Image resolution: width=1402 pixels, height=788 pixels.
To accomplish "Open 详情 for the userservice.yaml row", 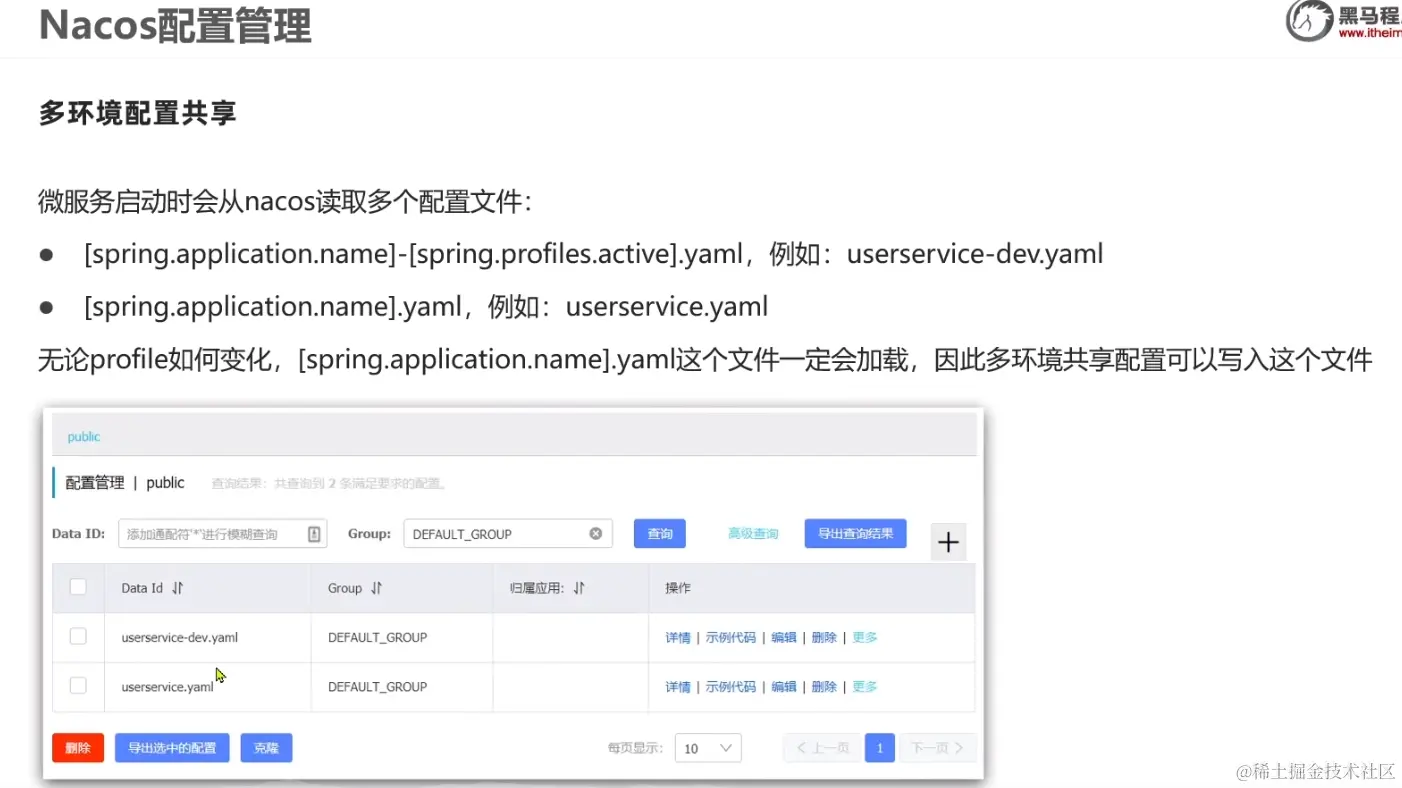I will tap(678, 686).
